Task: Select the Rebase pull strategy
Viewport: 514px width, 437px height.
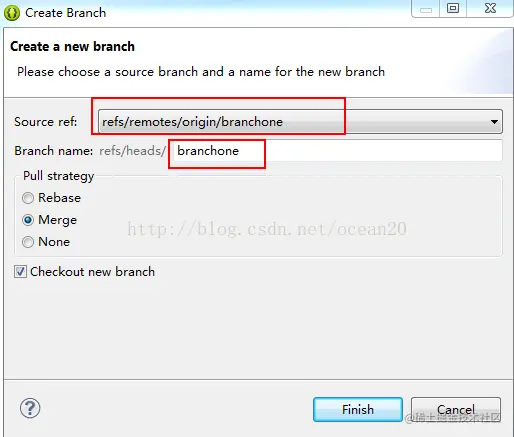Action: click(x=28, y=198)
